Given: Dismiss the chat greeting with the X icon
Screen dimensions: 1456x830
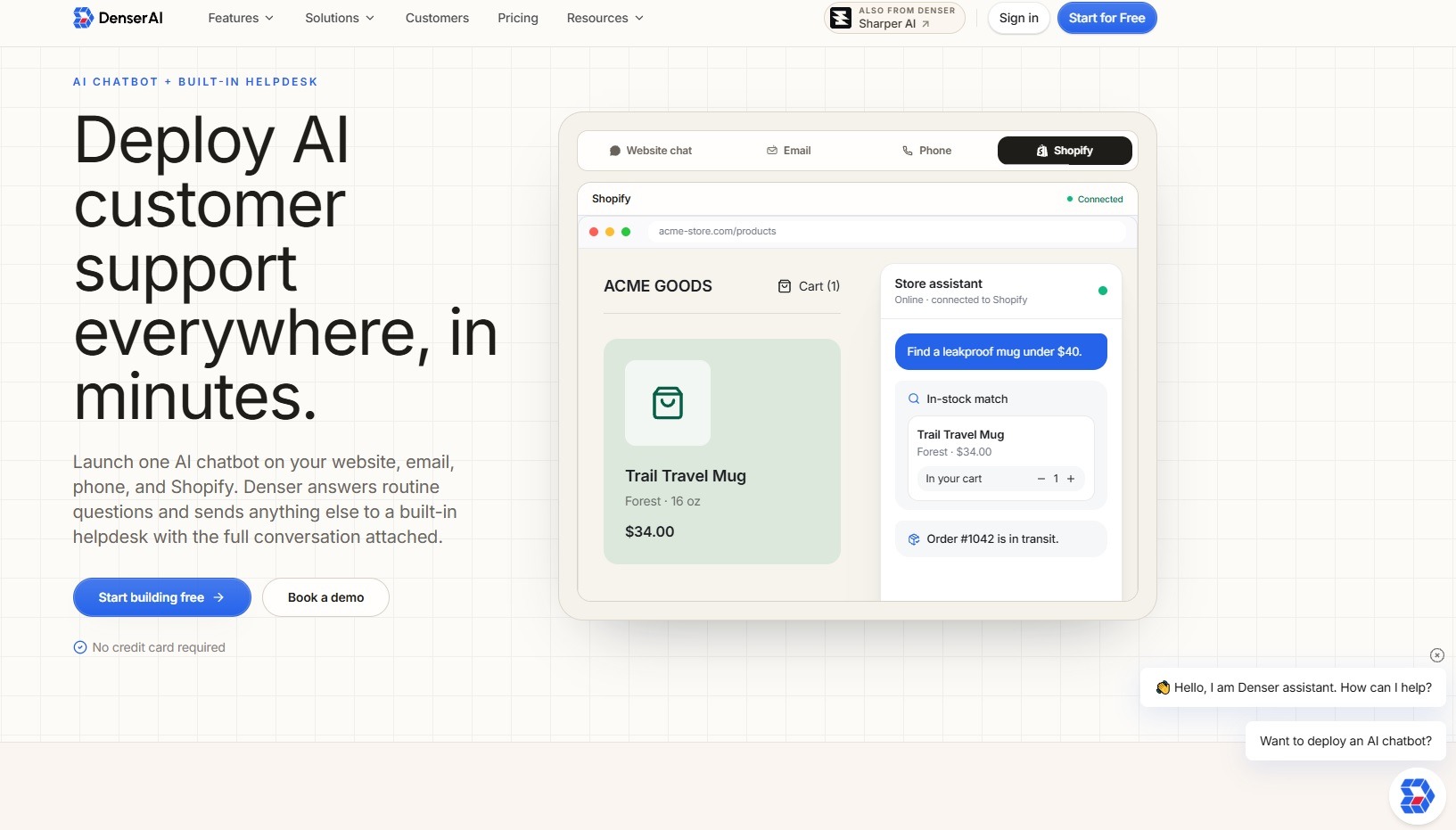Looking at the screenshot, I should 1437,655.
